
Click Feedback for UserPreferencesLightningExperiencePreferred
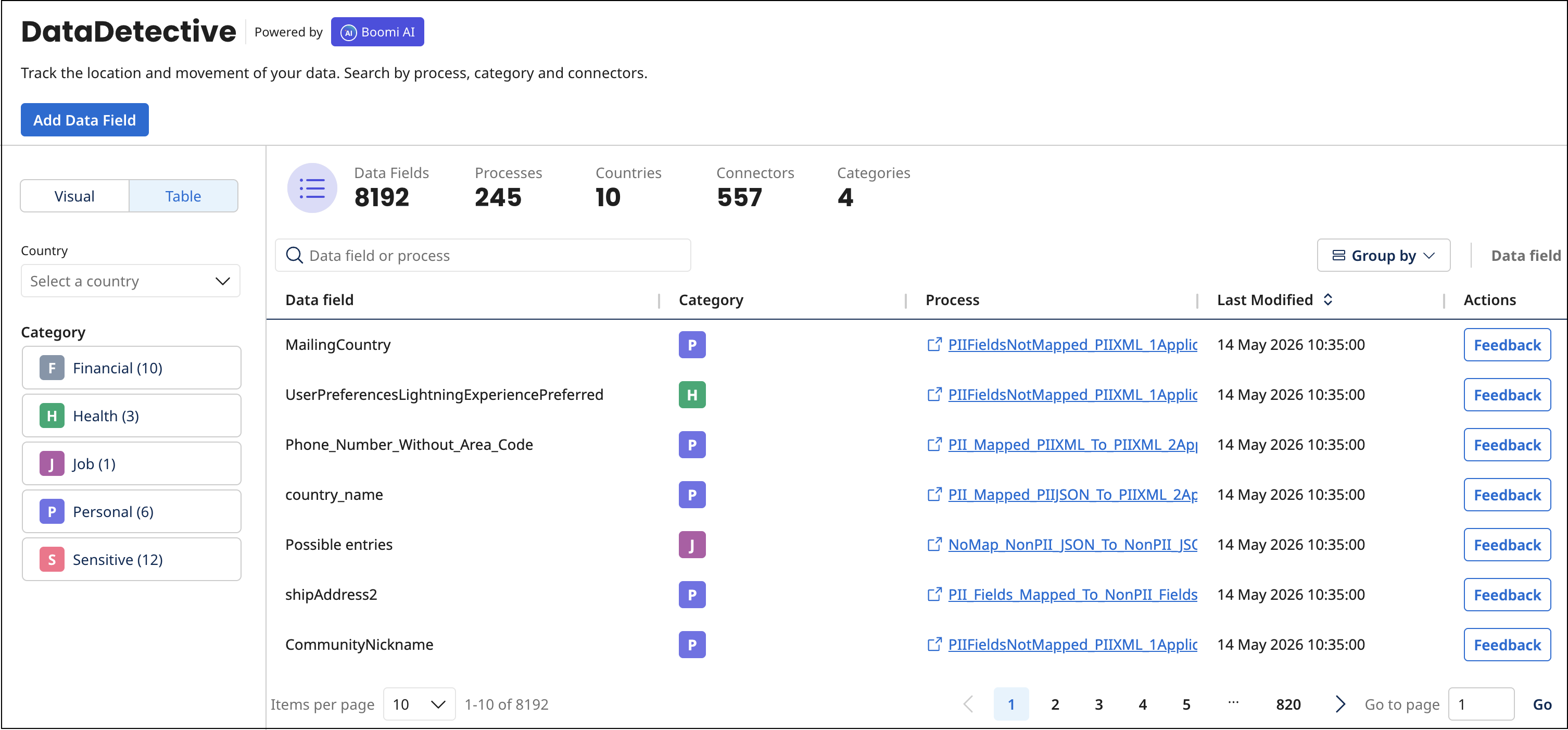click(1507, 395)
